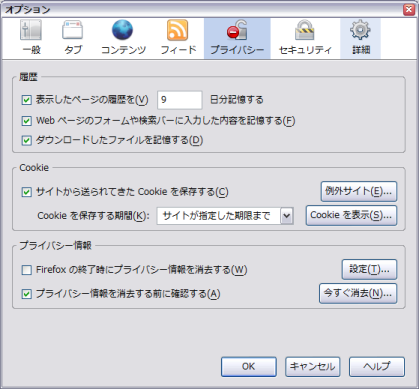The width and height of the screenshot is (419, 389).
Task: Open the Cookie を保存する期間 dropdown
Action: coord(225,216)
